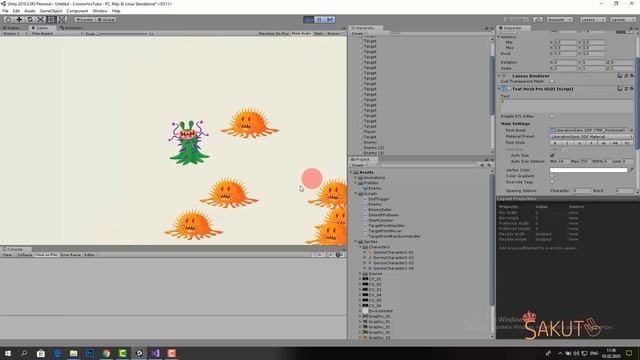The image size is (640, 360).
Task: Click the Bold font style button
Action: click(x=555, y=143)
